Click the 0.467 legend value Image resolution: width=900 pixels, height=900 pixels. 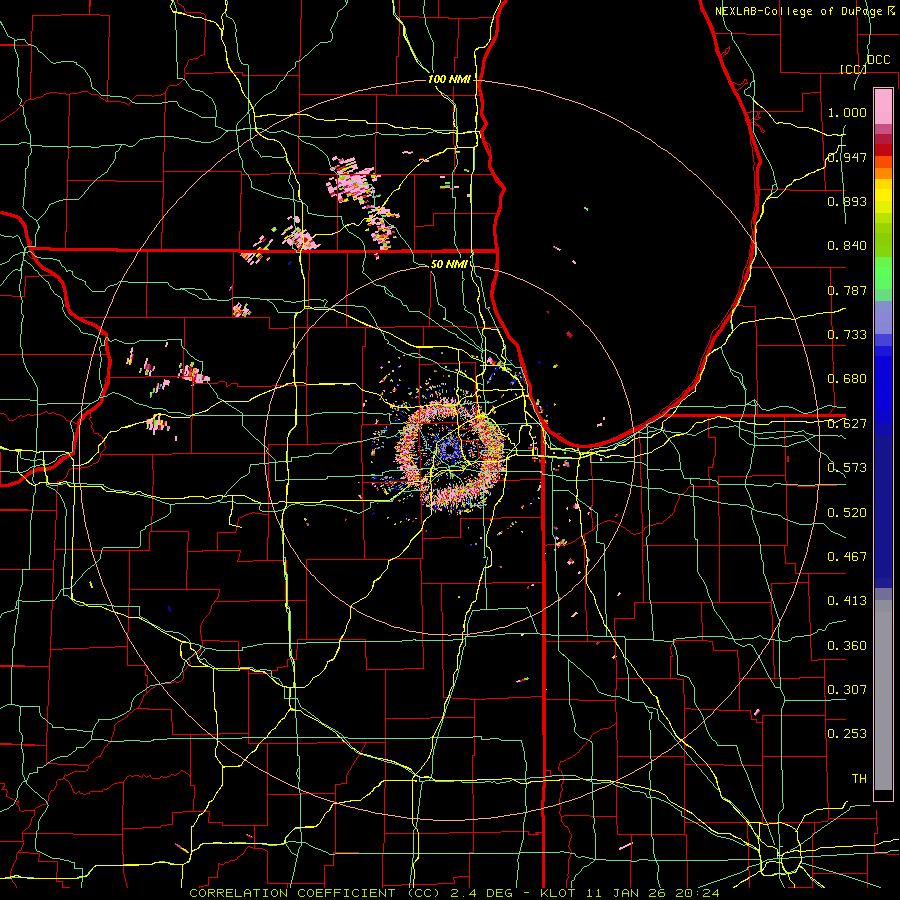(x=847, y=557)
